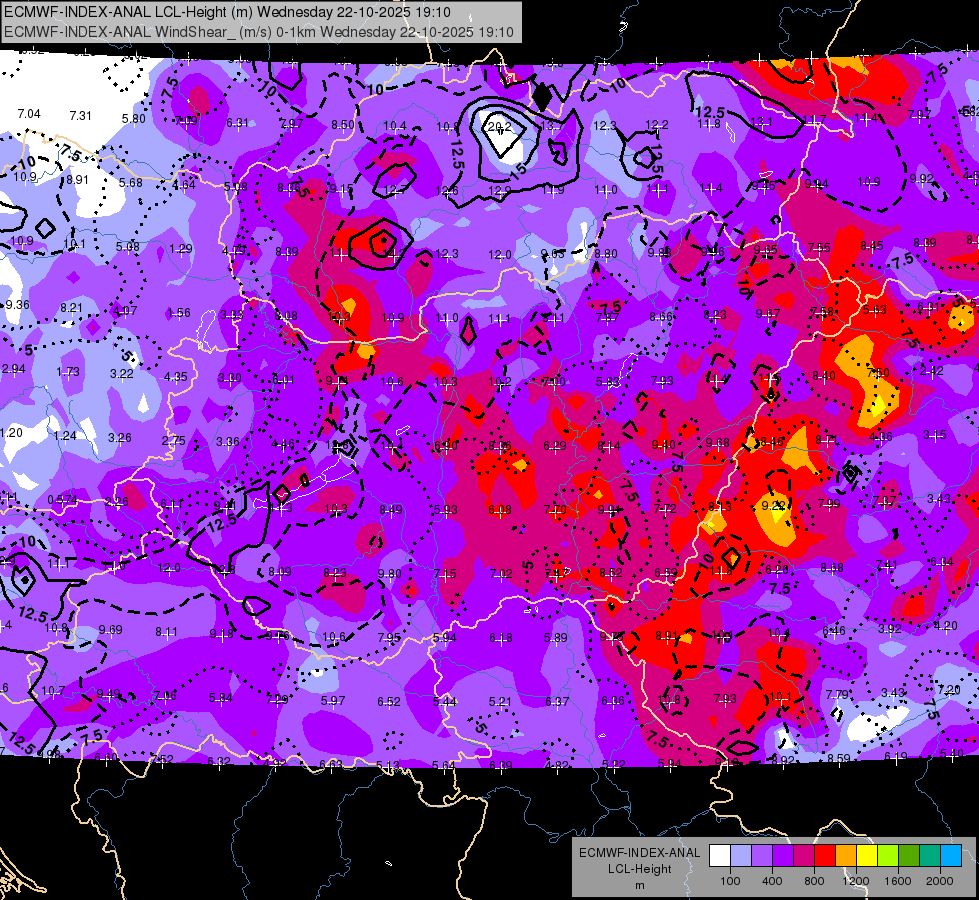Click the white swatch in the LCL-Height legend
Image resolution: width=979 pixels, height=900 pixels.
click(720, 855)
